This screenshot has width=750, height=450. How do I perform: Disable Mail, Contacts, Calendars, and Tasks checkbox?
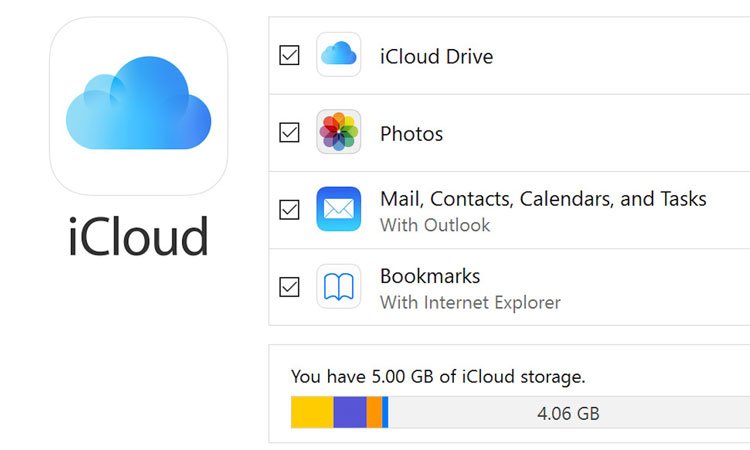coord(289,210)
